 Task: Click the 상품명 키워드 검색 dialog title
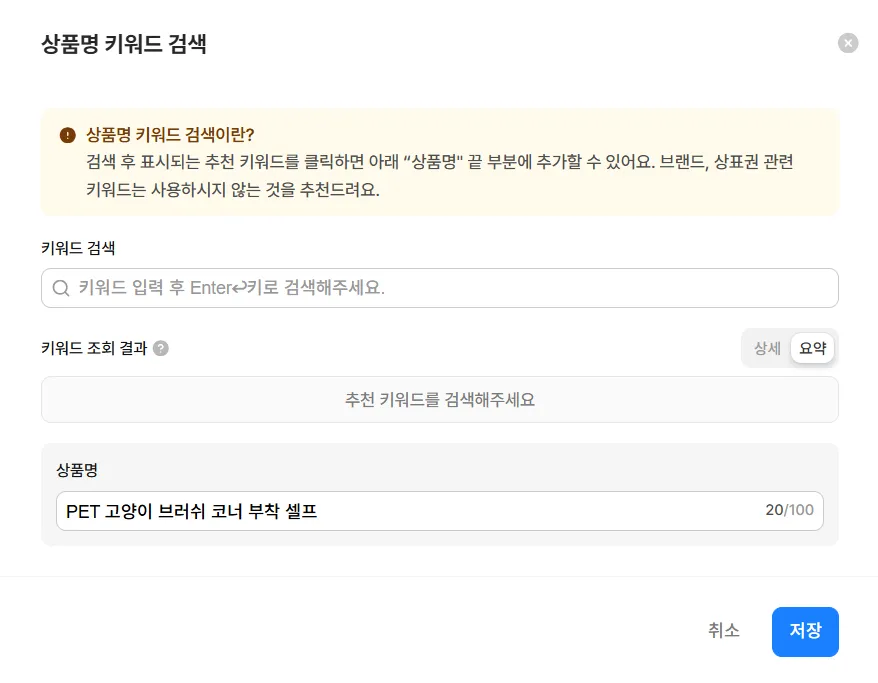click(124, 44)
